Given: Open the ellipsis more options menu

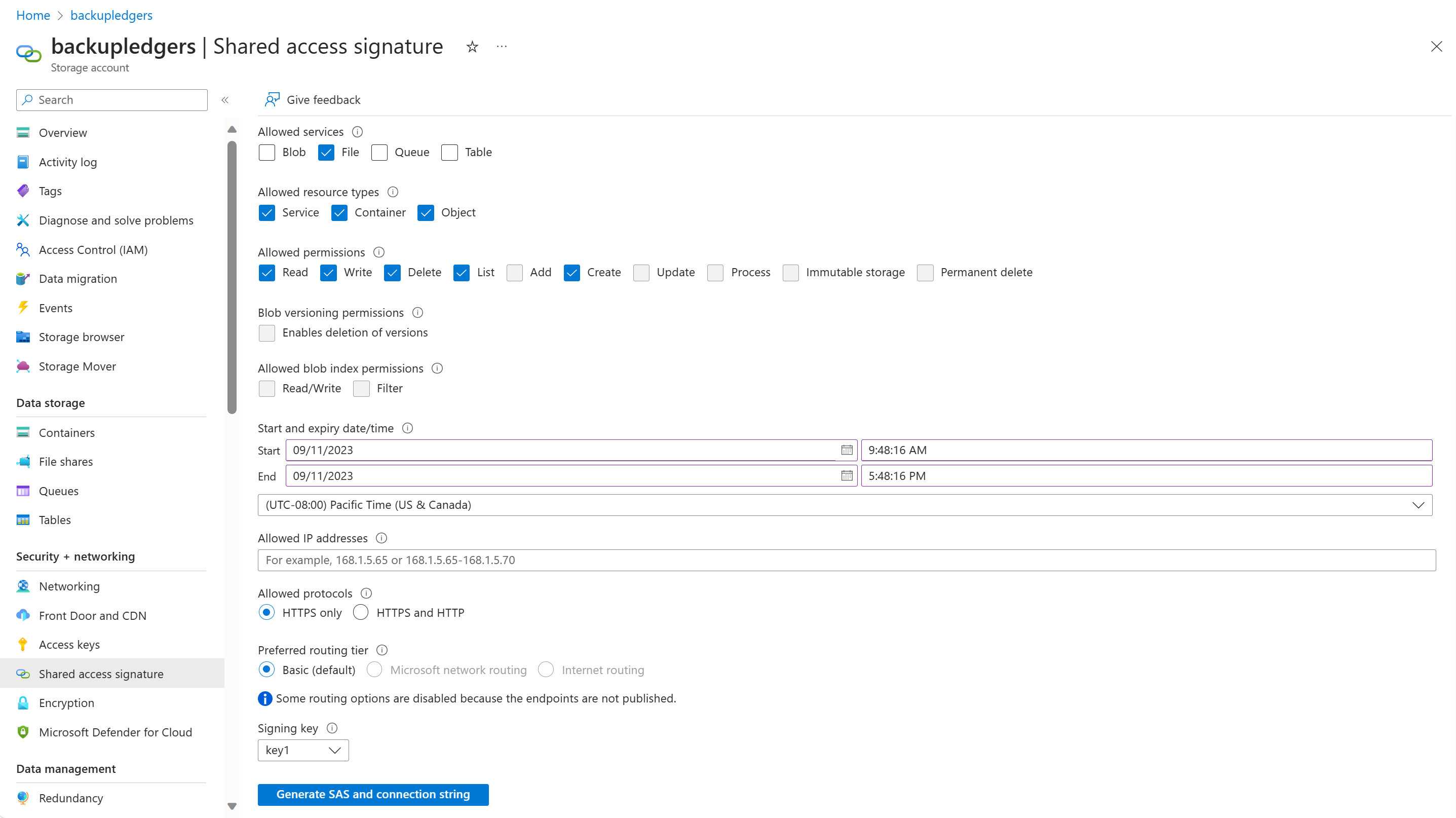Looking at the screenshot, I should 502,46.
